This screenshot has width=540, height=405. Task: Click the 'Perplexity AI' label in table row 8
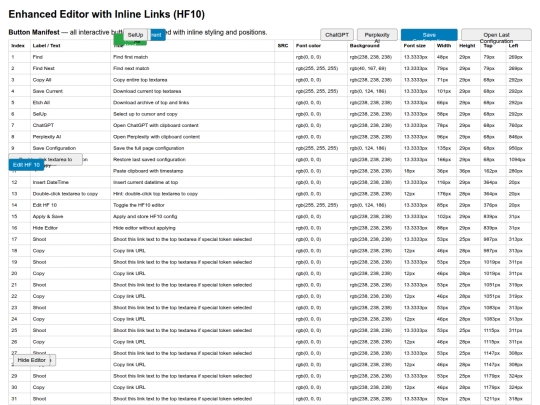(x=47, y=136)
